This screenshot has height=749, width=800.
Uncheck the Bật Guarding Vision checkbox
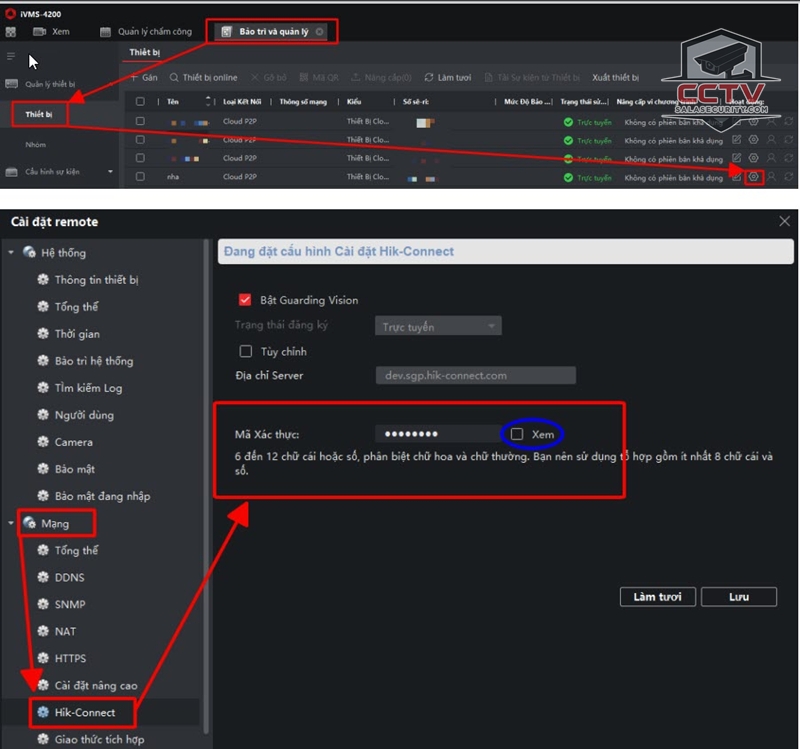coord(245,299)
